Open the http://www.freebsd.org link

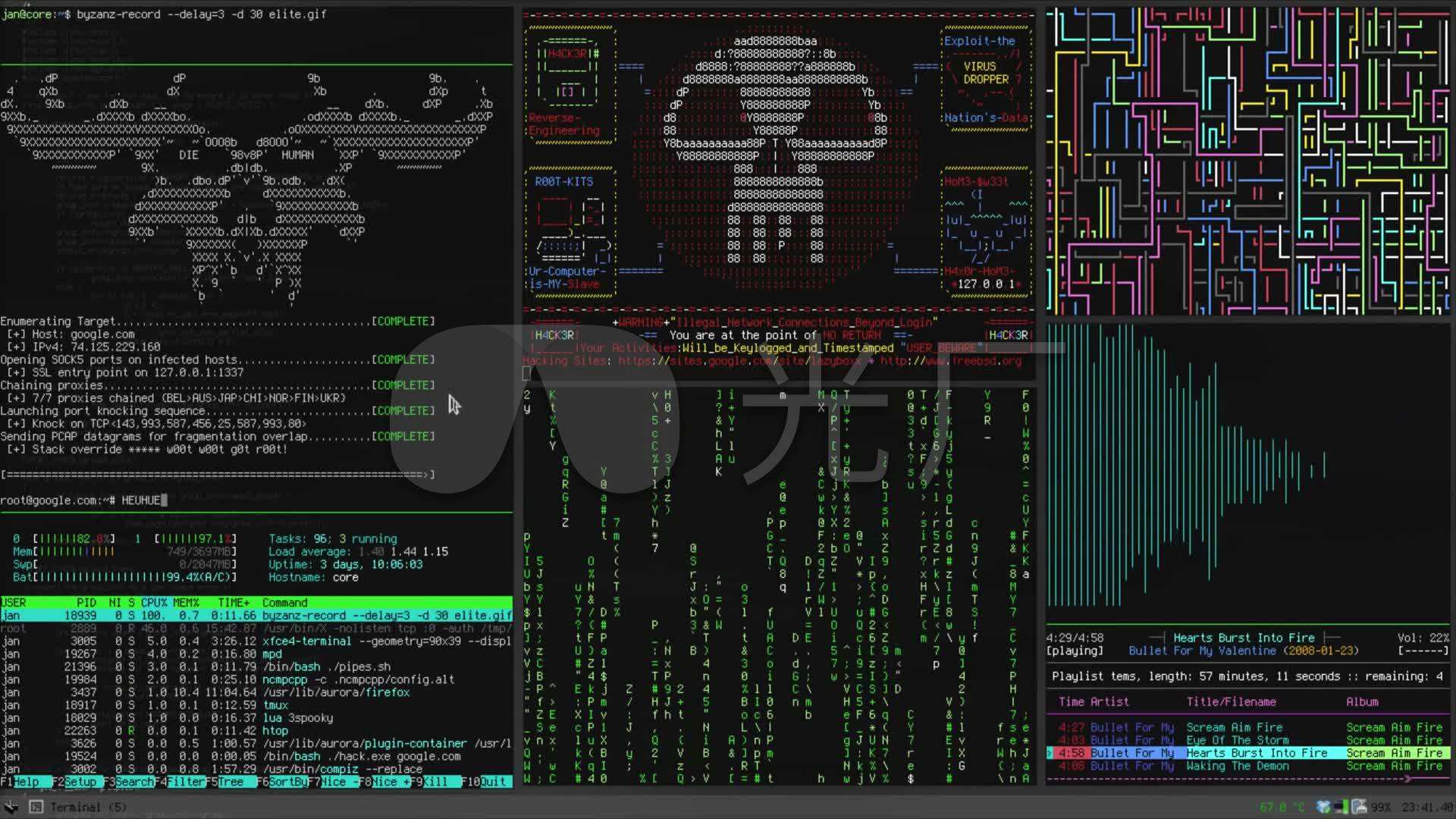click(x=951, y=361)
